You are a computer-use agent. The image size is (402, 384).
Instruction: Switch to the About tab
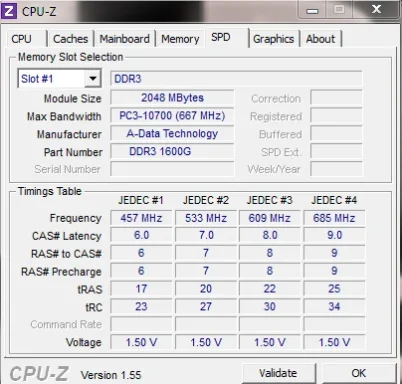tap(320, 39)
